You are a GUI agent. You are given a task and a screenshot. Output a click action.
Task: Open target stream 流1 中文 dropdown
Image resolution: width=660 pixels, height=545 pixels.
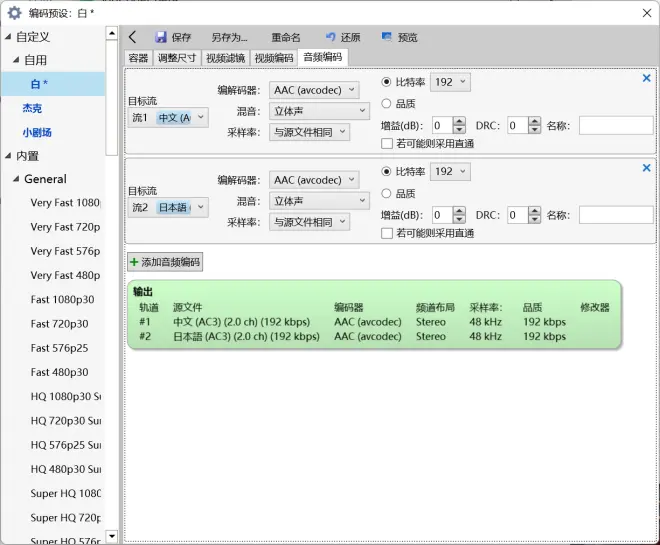tap(168, 118)
